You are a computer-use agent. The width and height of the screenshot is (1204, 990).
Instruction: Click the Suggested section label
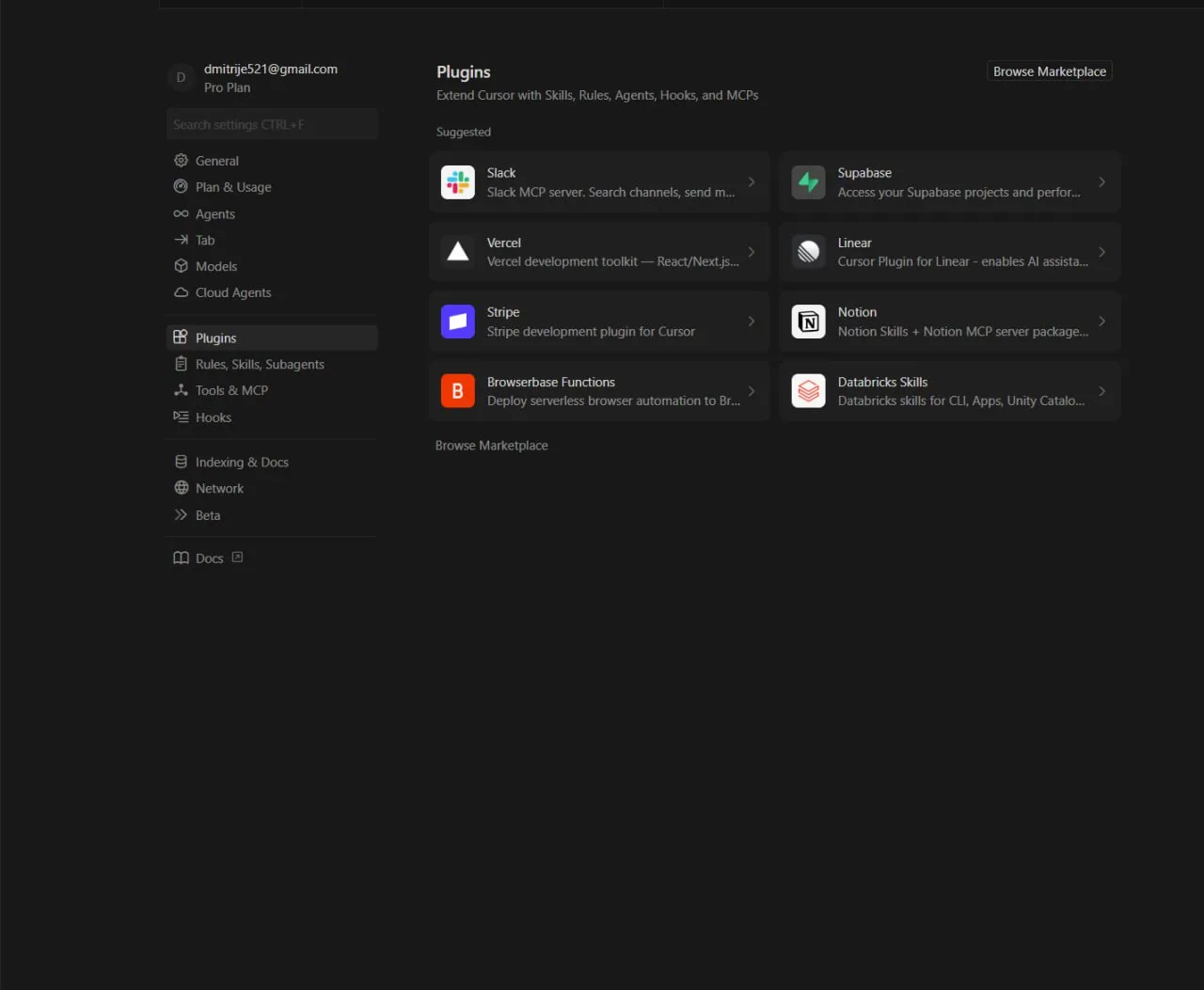pyautogui.click(x=464, y=132)
